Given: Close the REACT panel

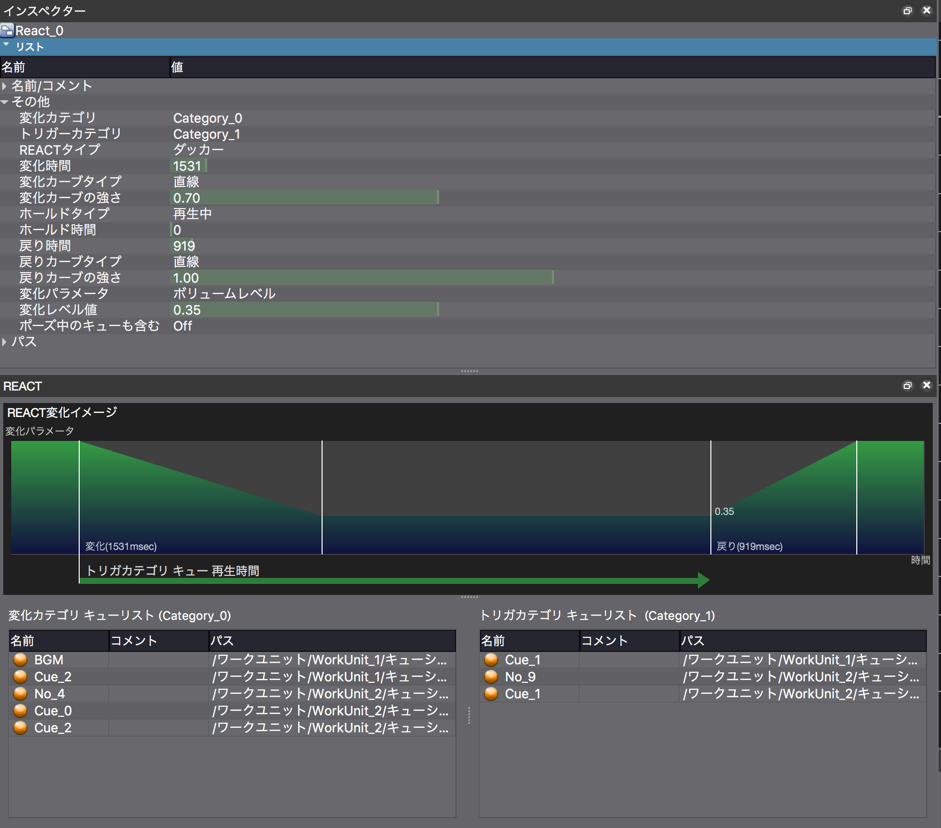Looking at the screenshot, I should 926,386.
